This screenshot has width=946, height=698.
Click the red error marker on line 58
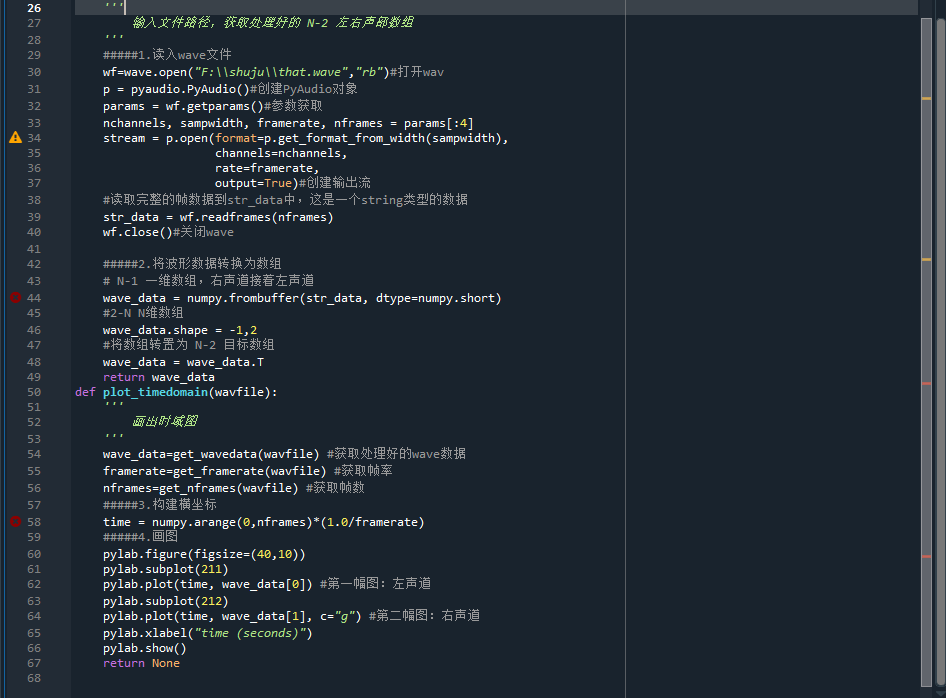pyautogui.click(x=16, y=521)
